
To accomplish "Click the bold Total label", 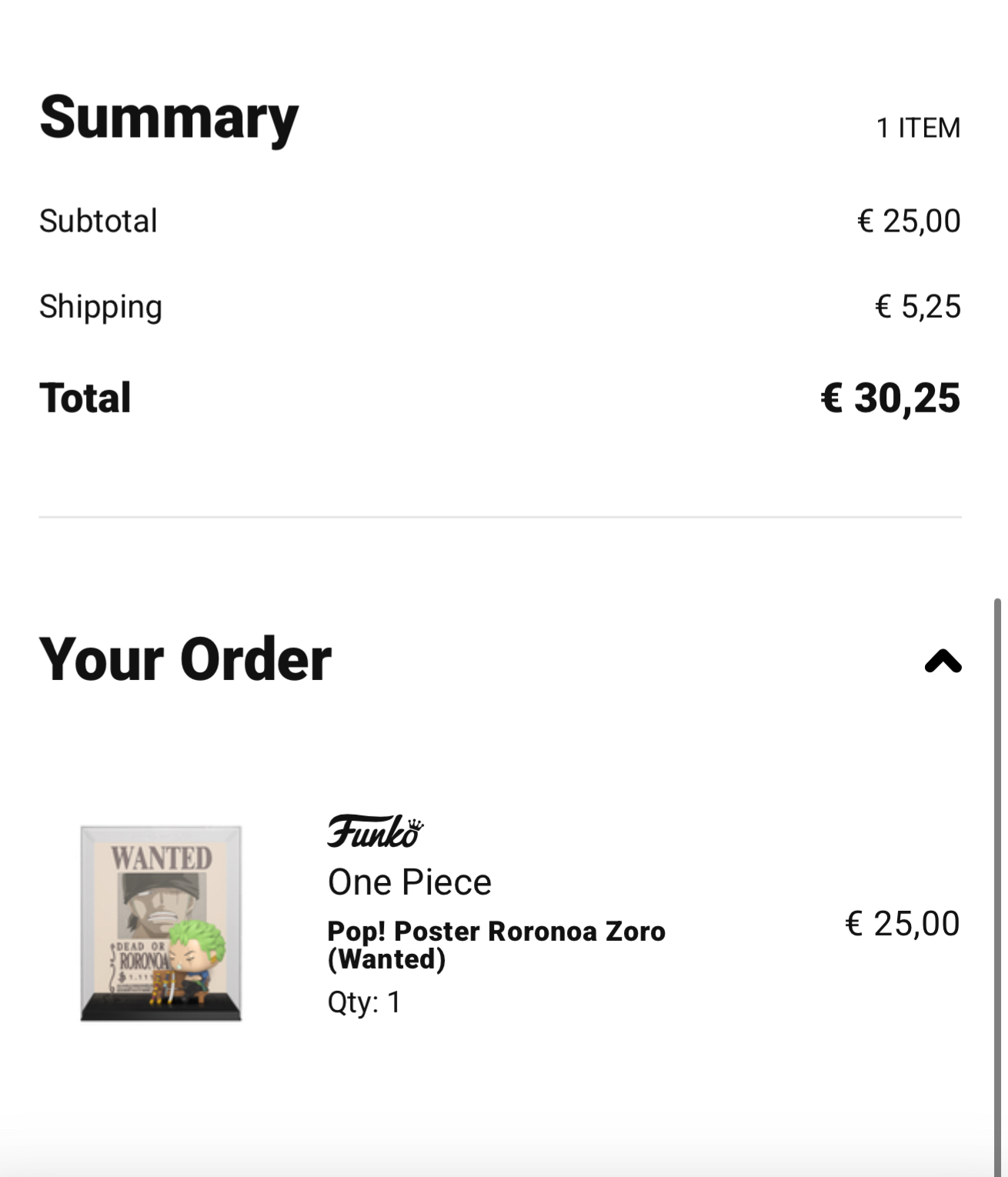I will [x=85, y=398].
